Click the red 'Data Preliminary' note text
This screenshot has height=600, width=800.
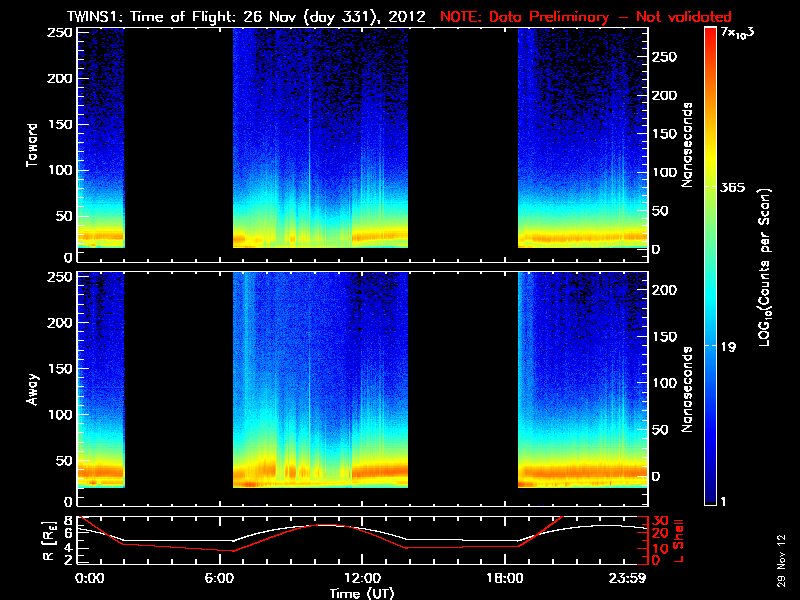point(586,17)
